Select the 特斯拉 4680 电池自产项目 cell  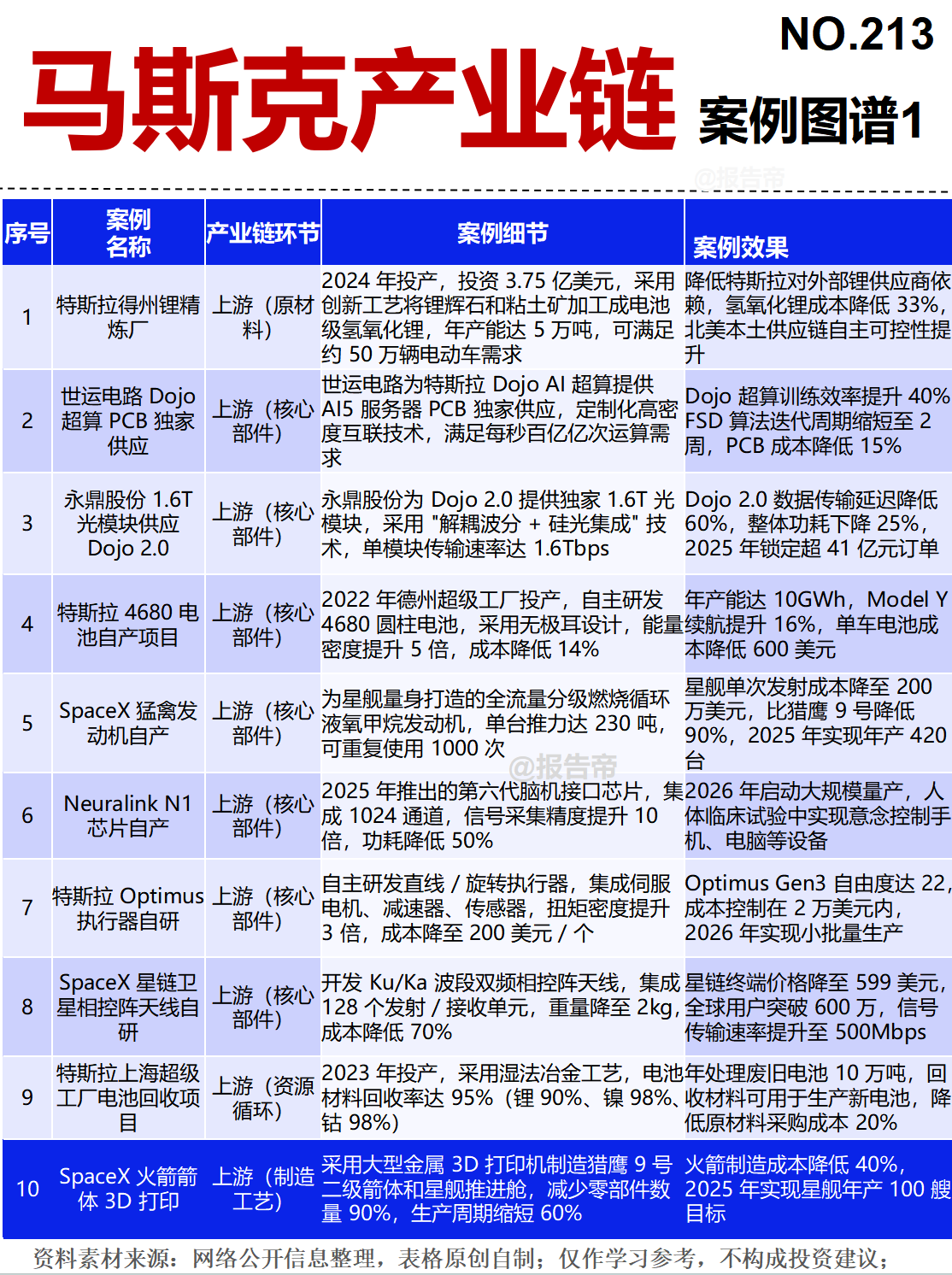click(x=128, y=624)
